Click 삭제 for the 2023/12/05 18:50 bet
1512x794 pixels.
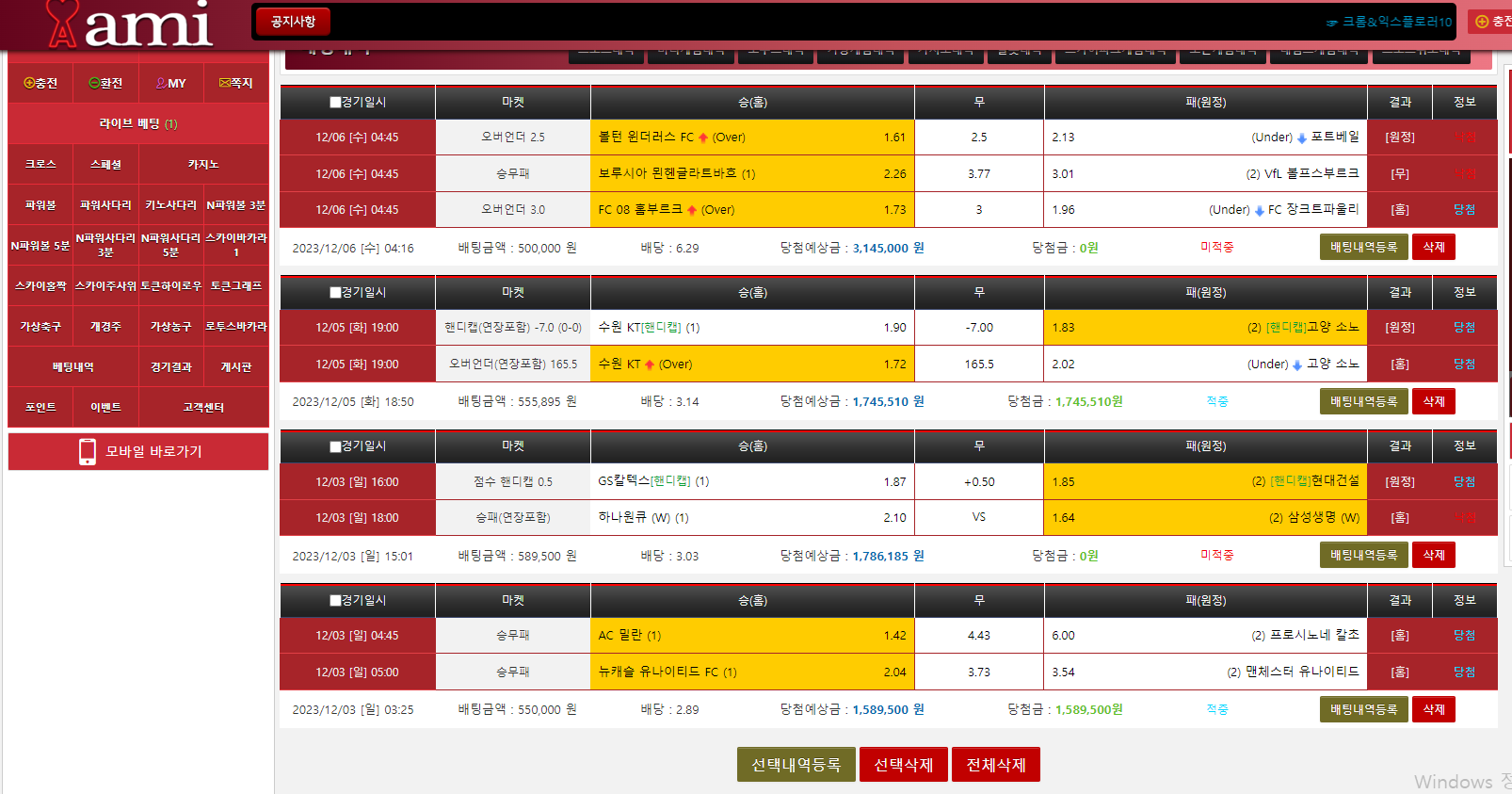point(1434,401)
